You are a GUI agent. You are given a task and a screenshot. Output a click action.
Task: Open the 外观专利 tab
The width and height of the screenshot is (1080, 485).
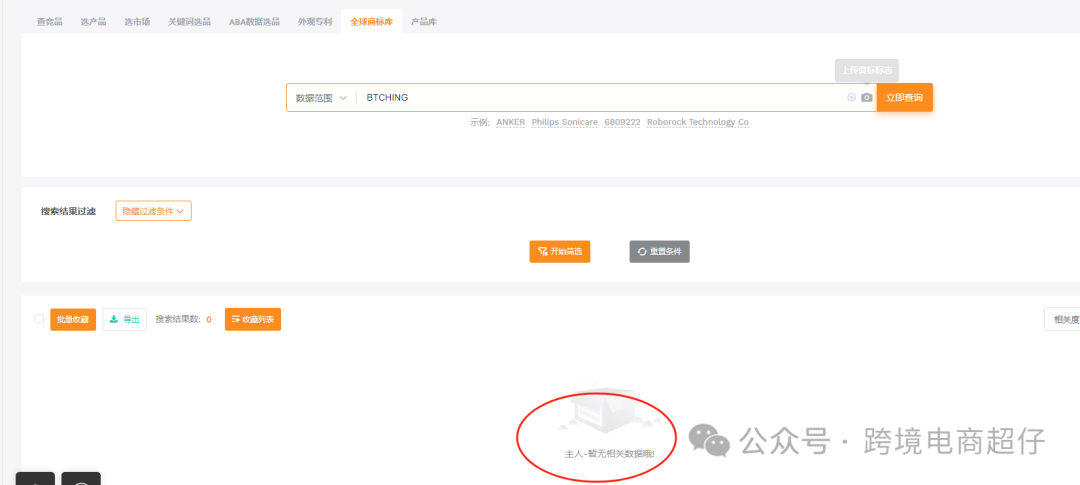point(315,21)
